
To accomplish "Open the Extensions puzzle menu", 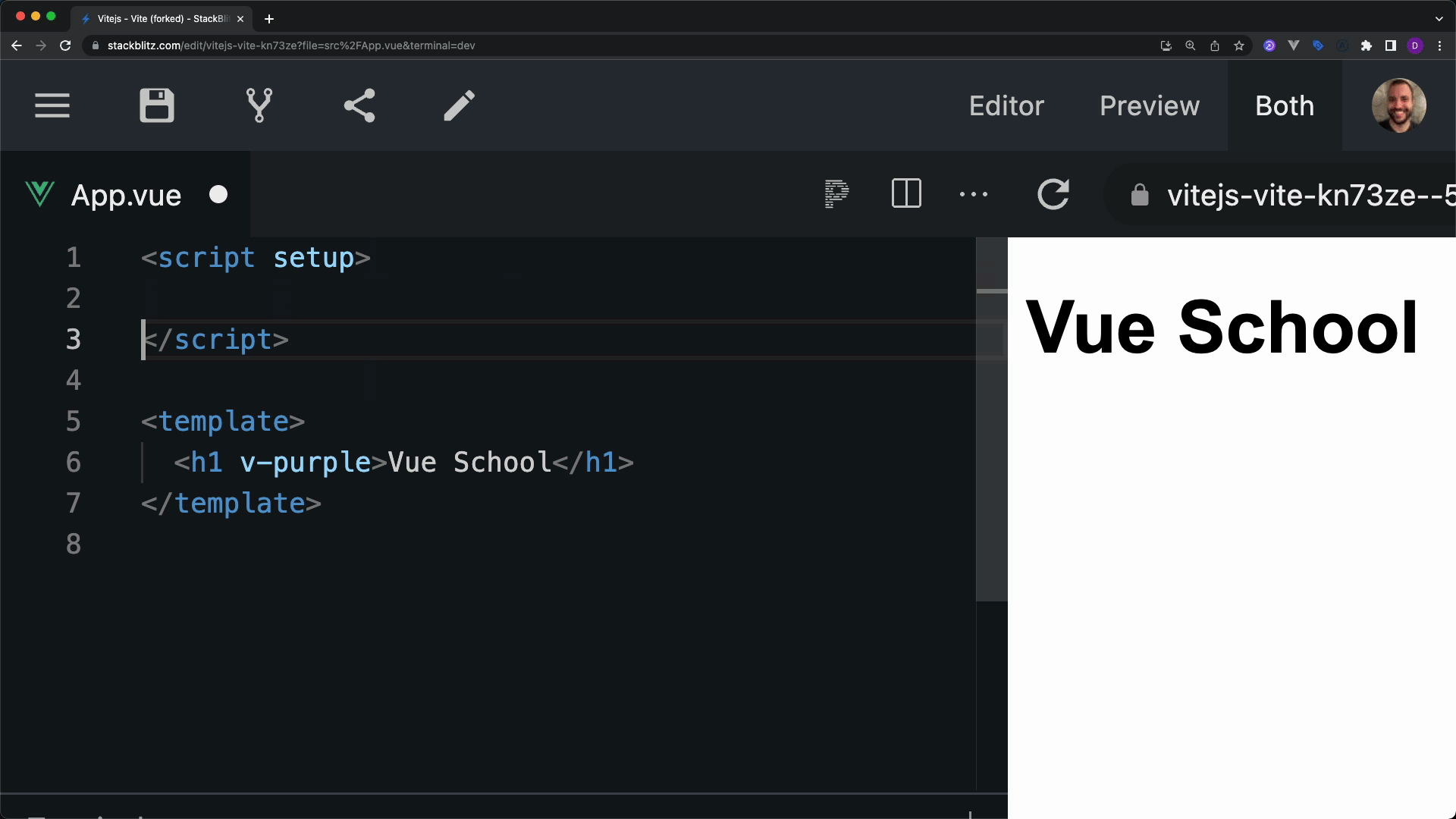I will pyautogui.click(x=1367, y=45).
